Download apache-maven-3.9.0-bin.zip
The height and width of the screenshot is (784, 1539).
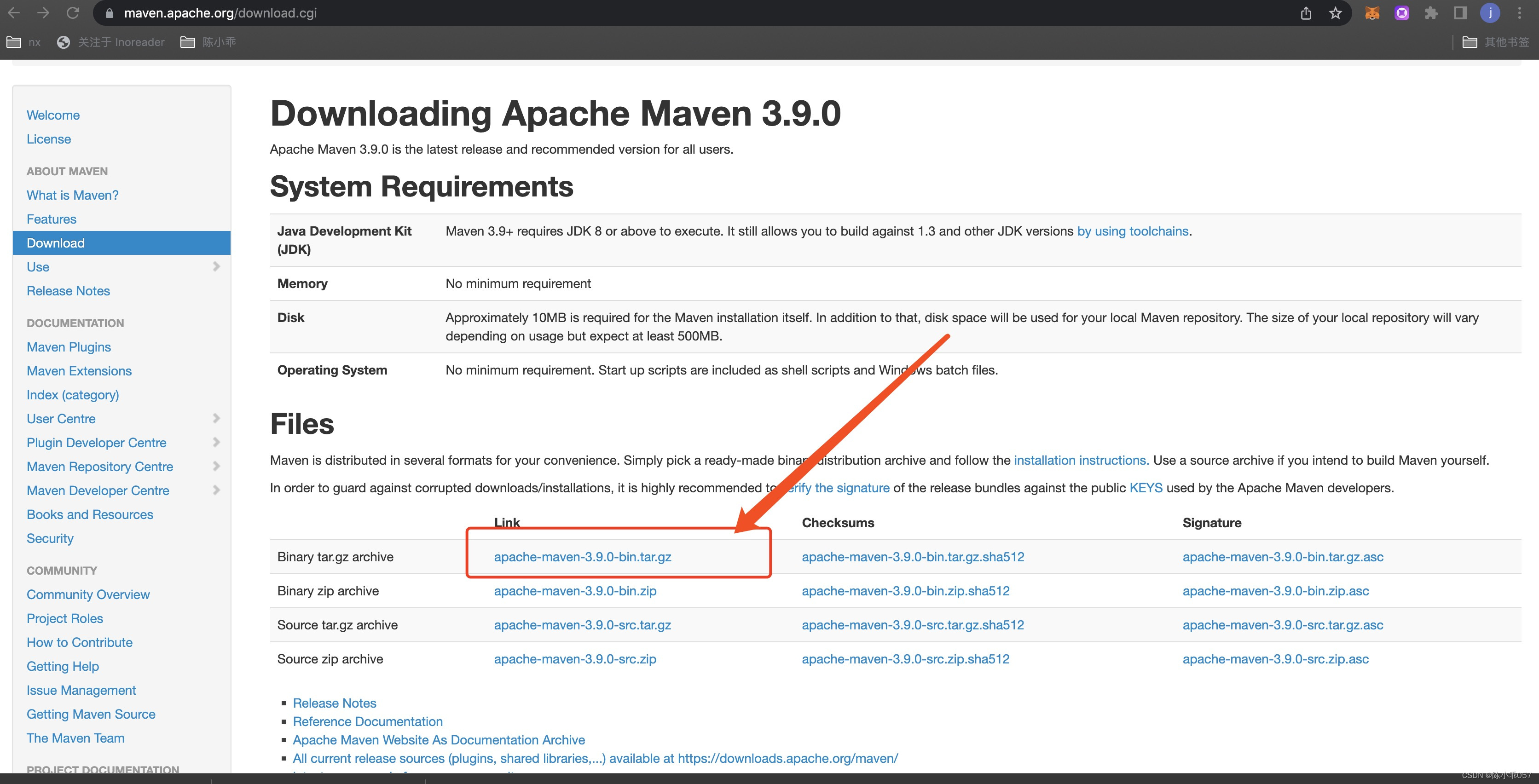point(575,591)
